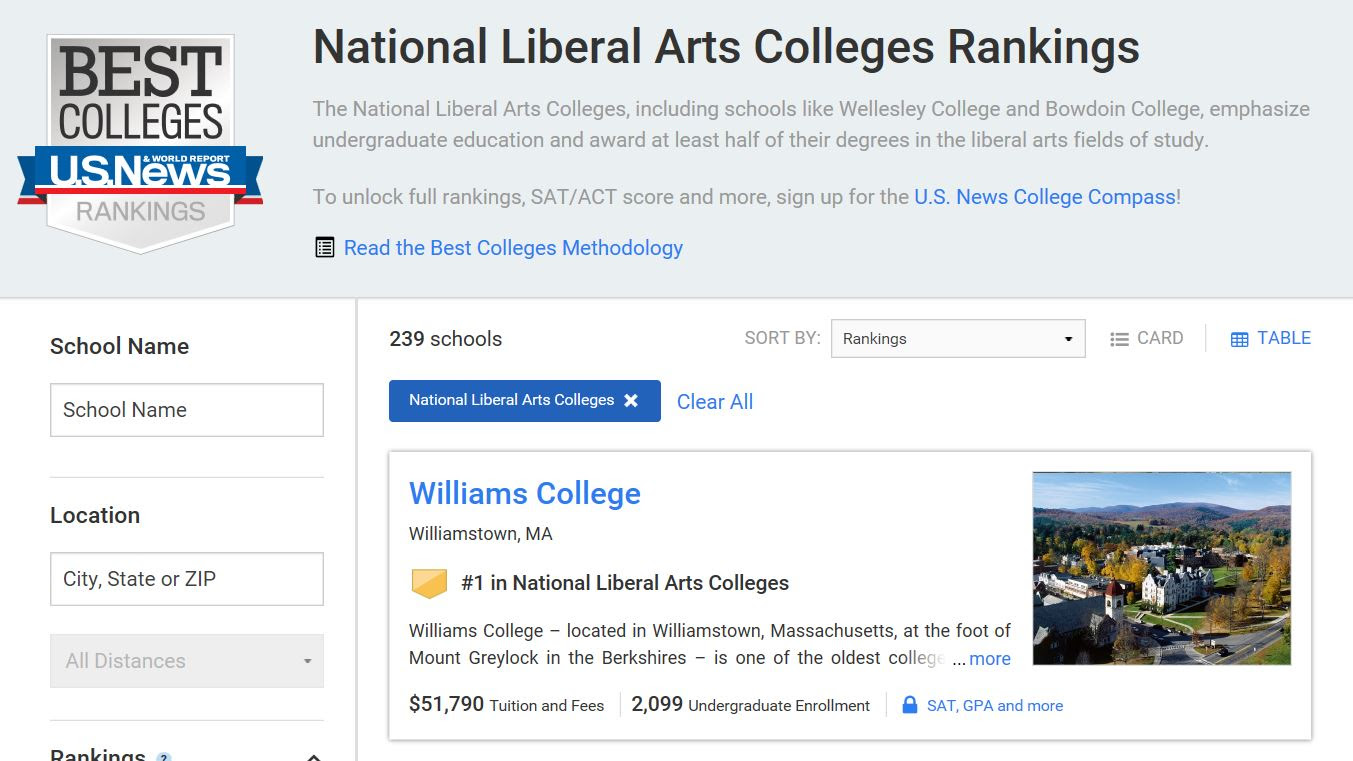
Task: Click the Clear All link
Action: point(714,402)
